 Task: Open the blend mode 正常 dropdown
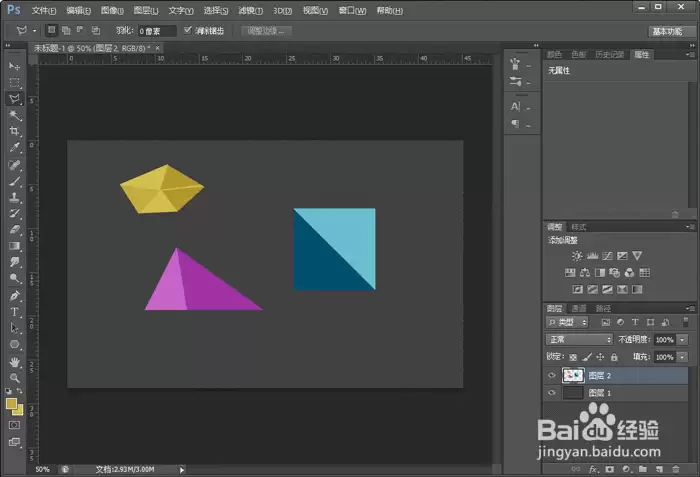pyautogui.click(x=579, y=339)
